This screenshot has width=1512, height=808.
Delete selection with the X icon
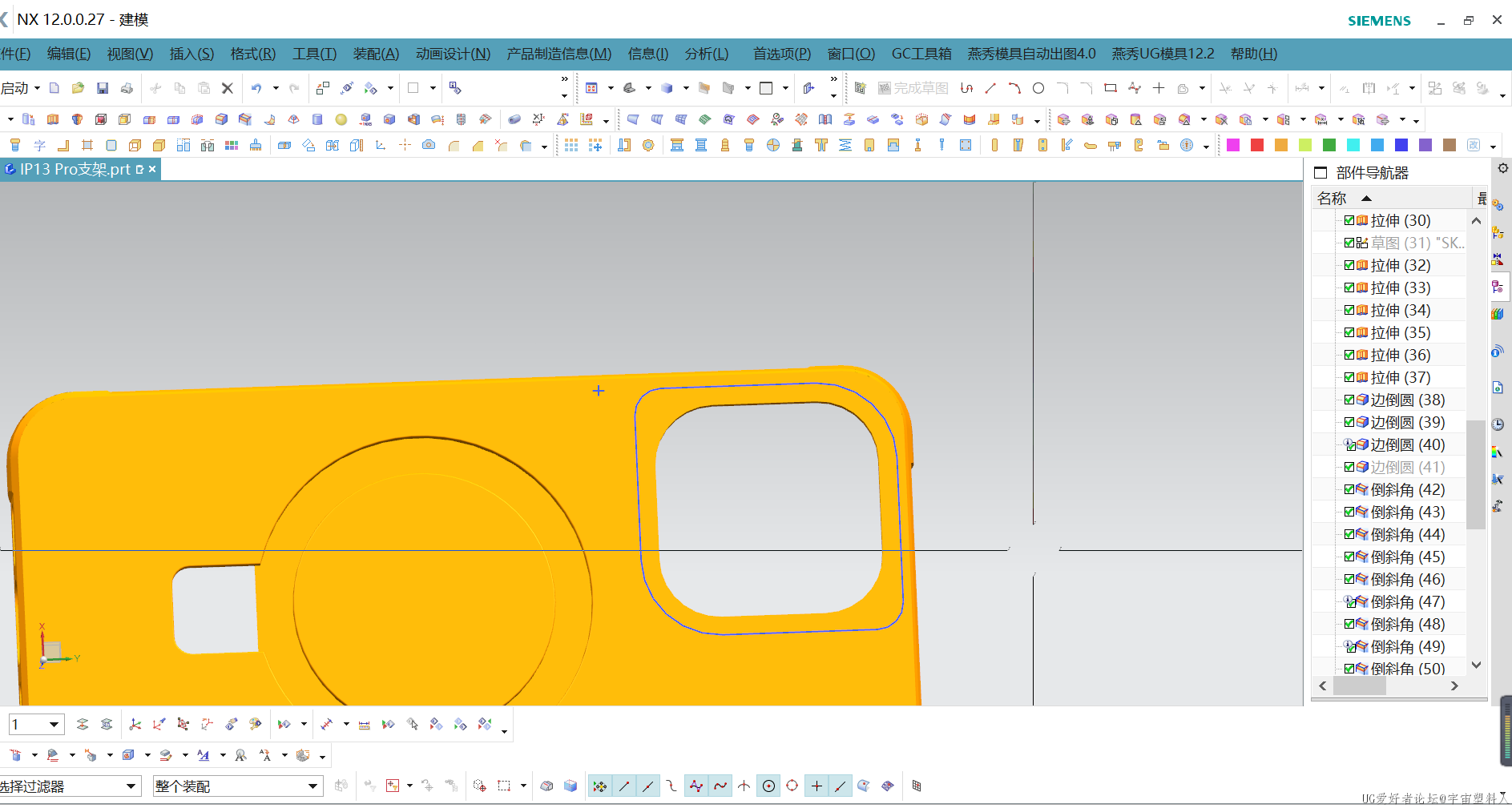pos(228,88)
